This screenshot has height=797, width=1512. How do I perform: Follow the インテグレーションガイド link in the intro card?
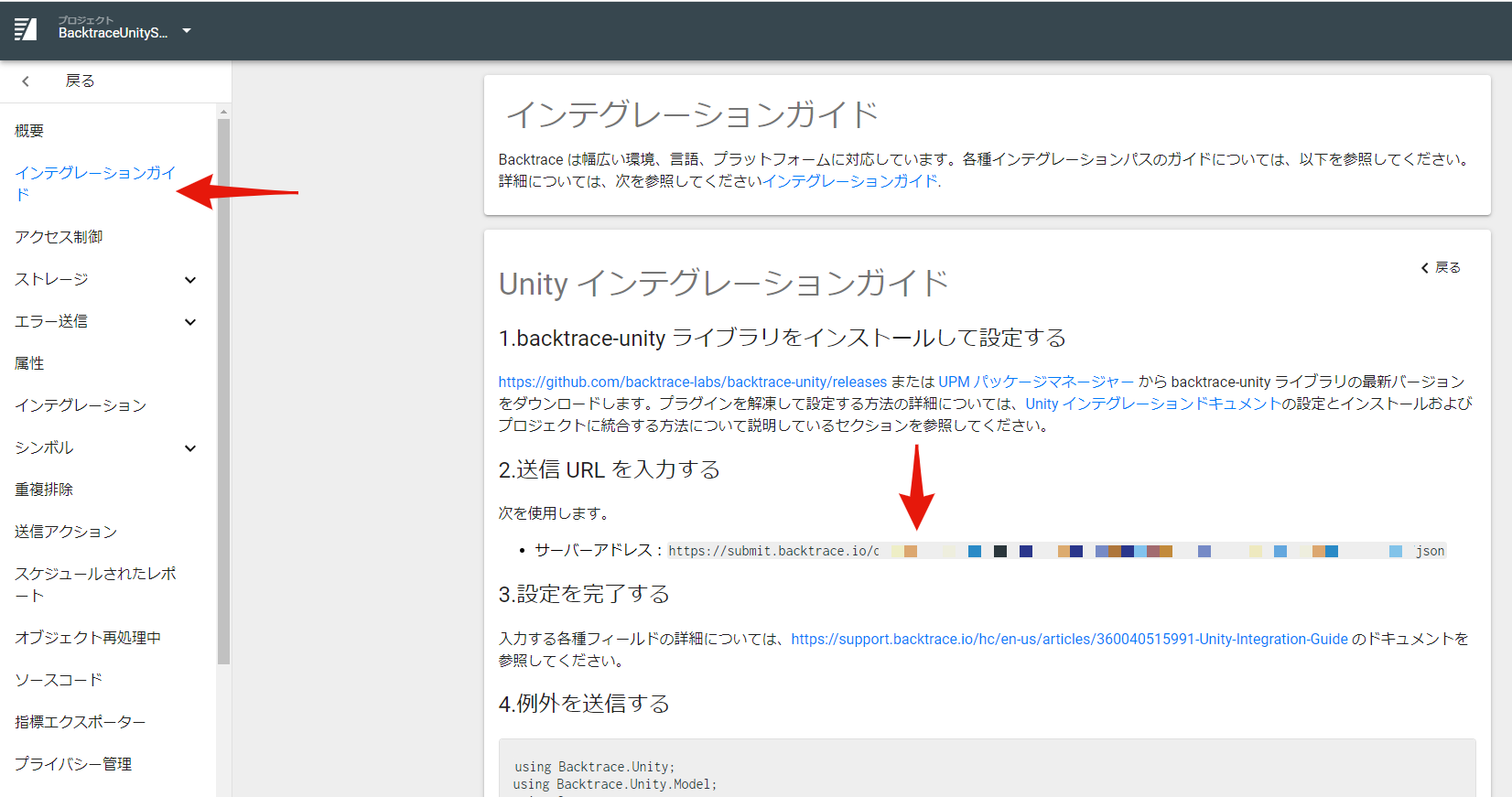[850, 181]
